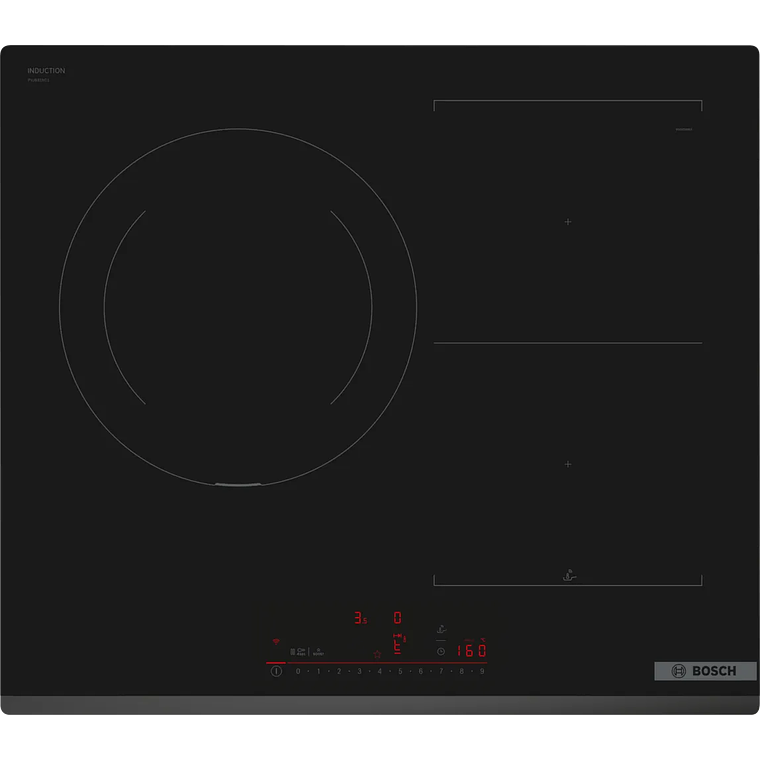Set power level 9 on the slider
Screen dimensions: 760x760
[x=482, y=671]
